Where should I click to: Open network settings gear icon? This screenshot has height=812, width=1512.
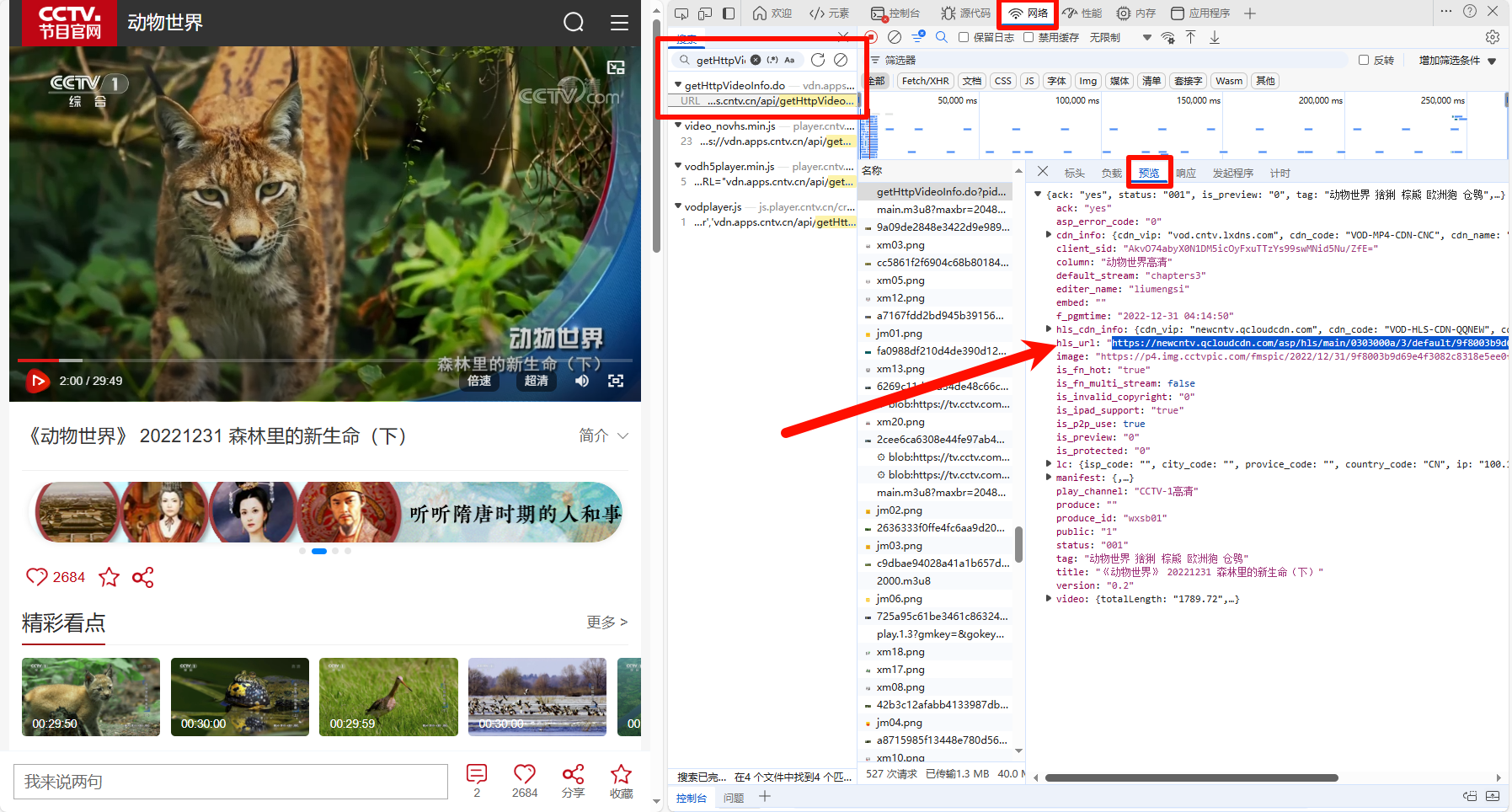tap(1493, 37)
